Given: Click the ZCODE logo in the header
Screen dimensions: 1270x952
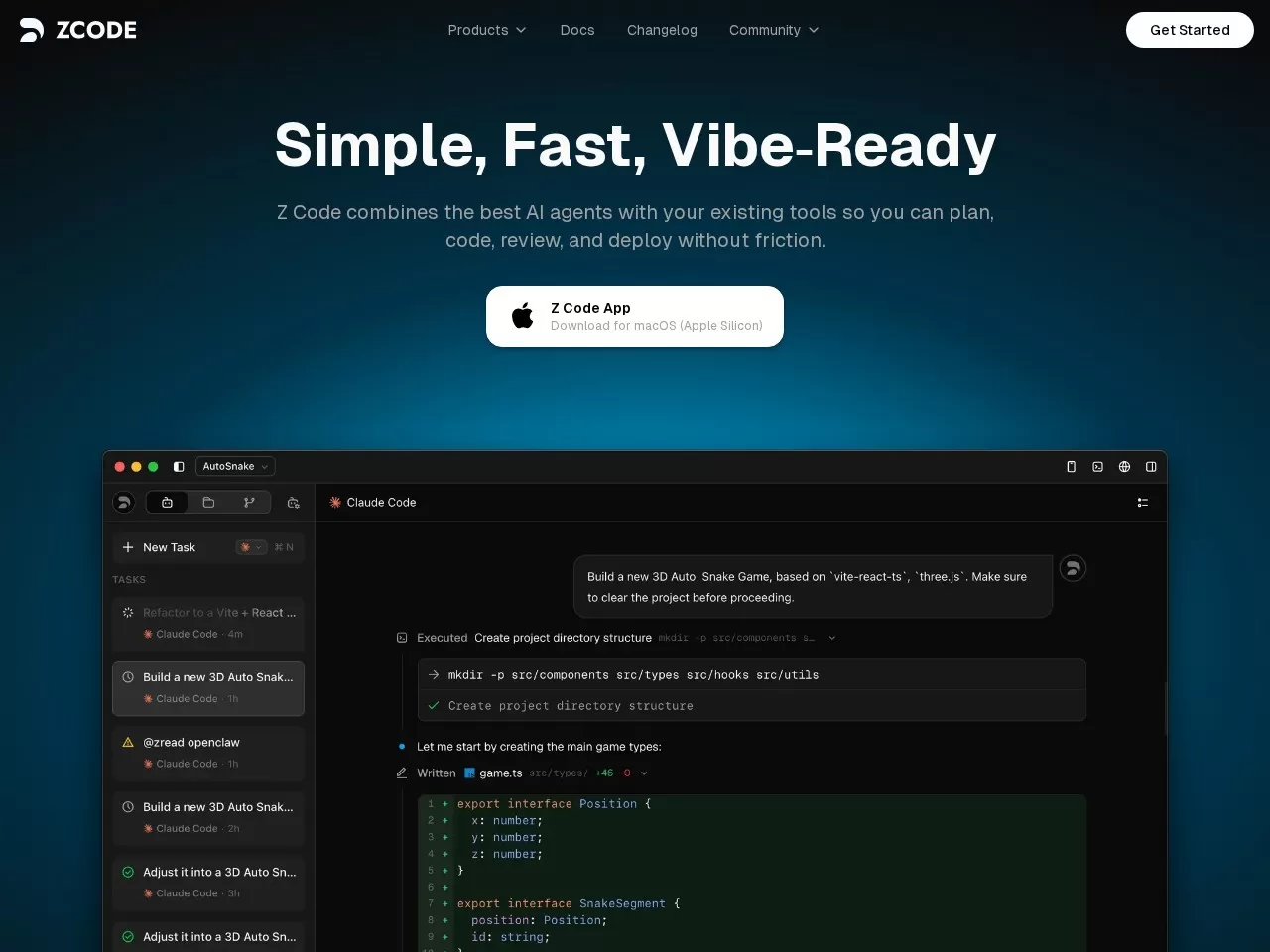Looking at the screenshot, I should point(78,30).
